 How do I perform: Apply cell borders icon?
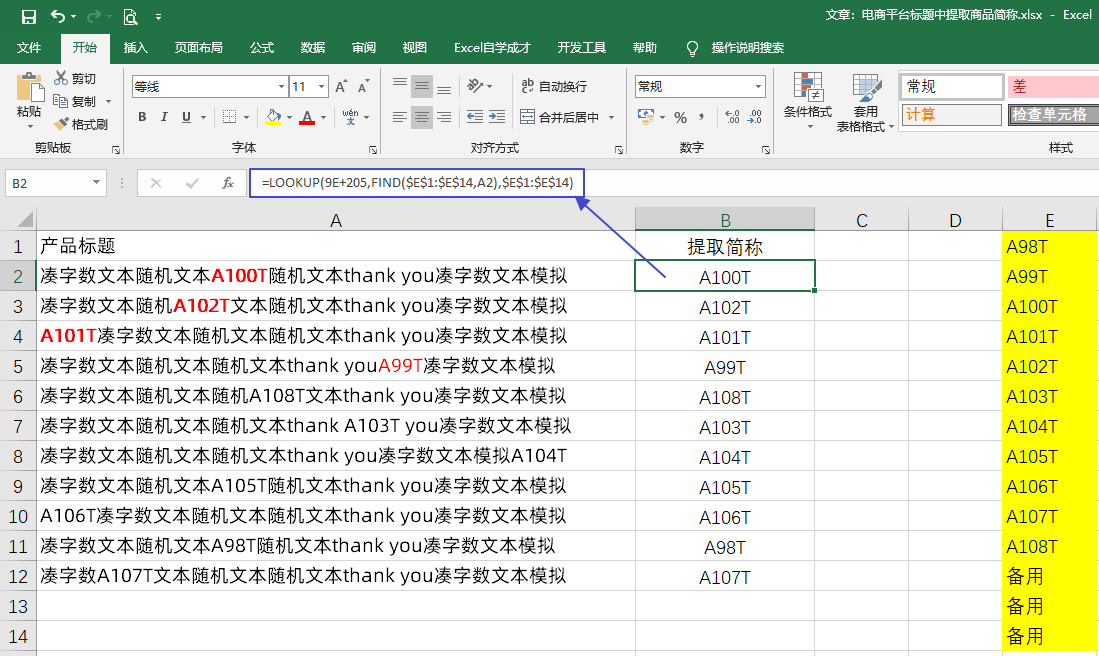point(229,117)
